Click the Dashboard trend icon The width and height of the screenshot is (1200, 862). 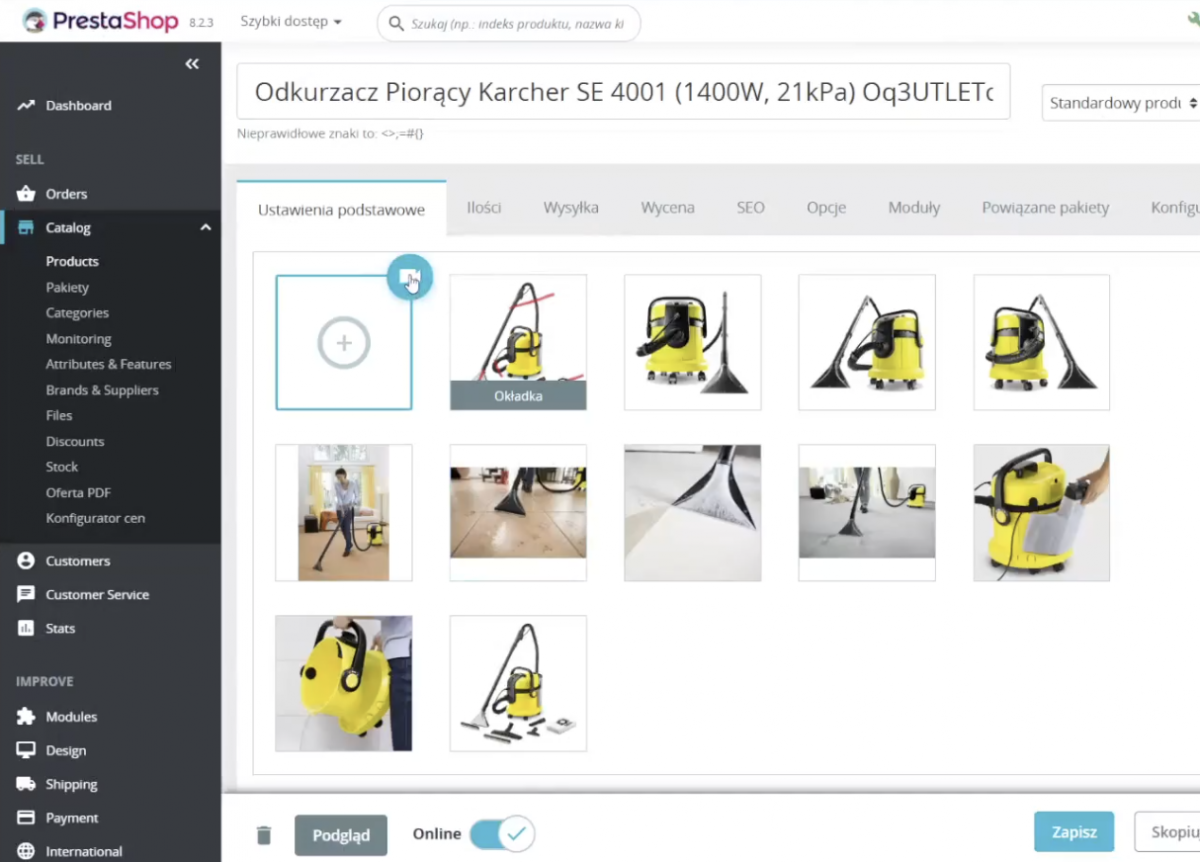coord(26,105)
